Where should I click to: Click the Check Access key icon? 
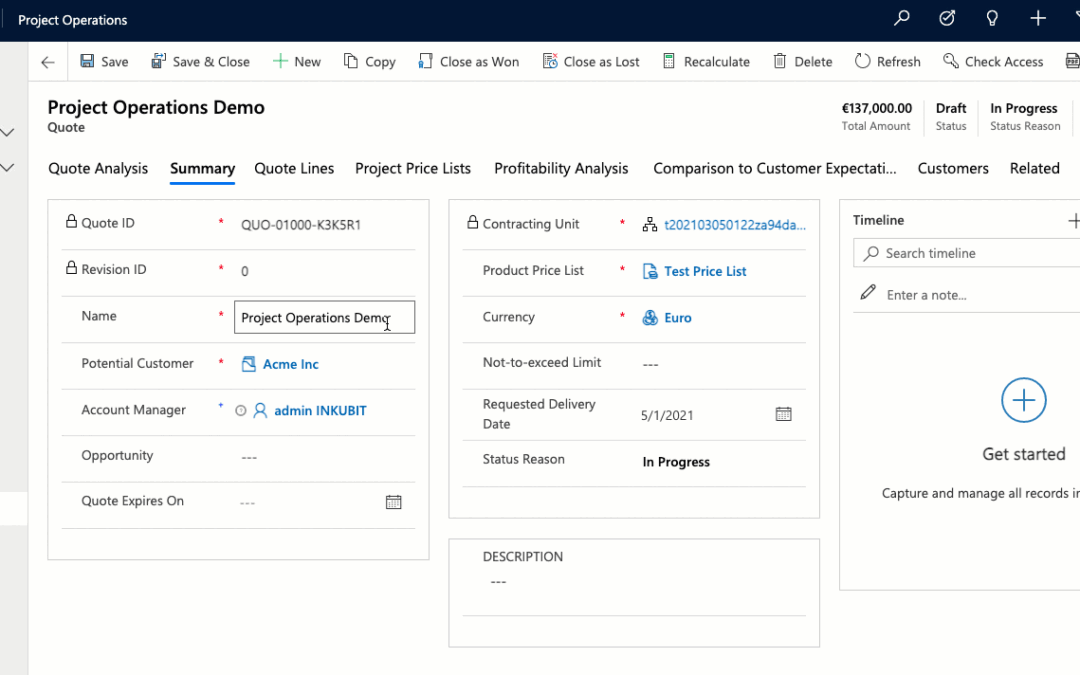[951, 61]
